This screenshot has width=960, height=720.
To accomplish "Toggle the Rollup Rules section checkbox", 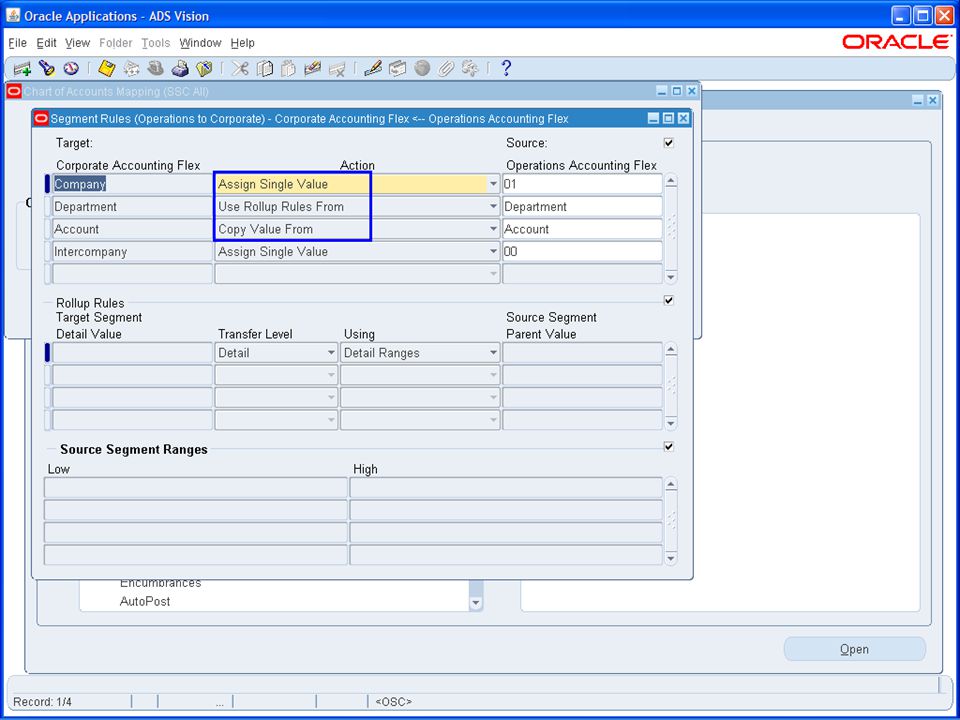I will (669, 301).
